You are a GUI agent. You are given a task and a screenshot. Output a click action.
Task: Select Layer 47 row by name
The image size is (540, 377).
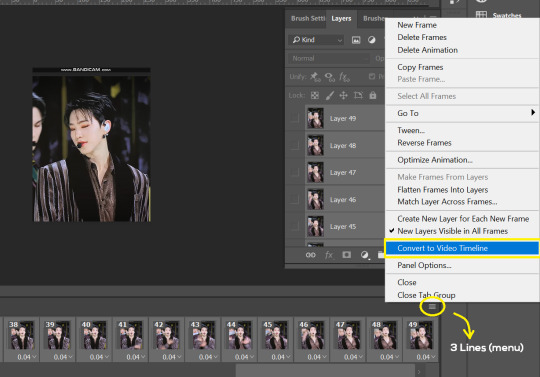click(343, 172)
